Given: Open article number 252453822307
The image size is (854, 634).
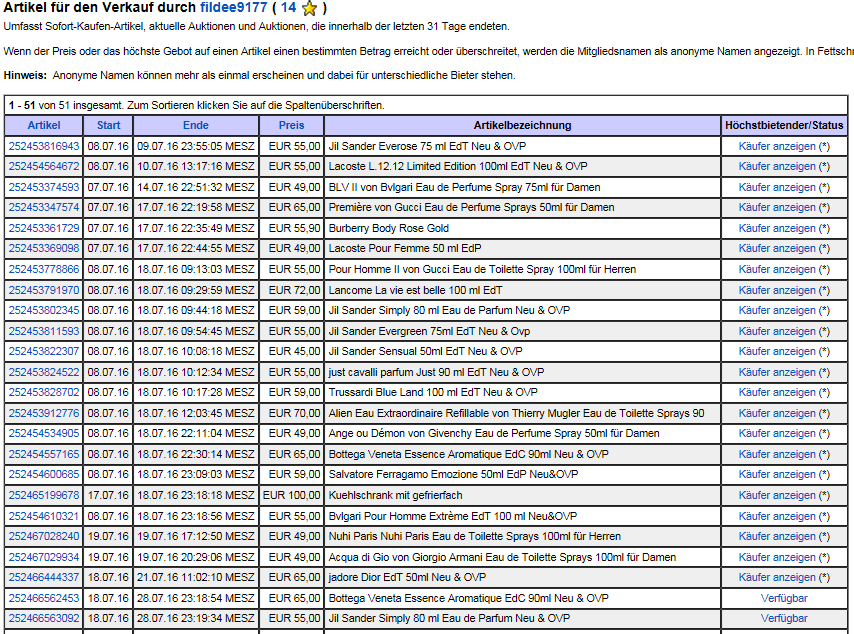Looking at the screenshot, I should (44, 351).
